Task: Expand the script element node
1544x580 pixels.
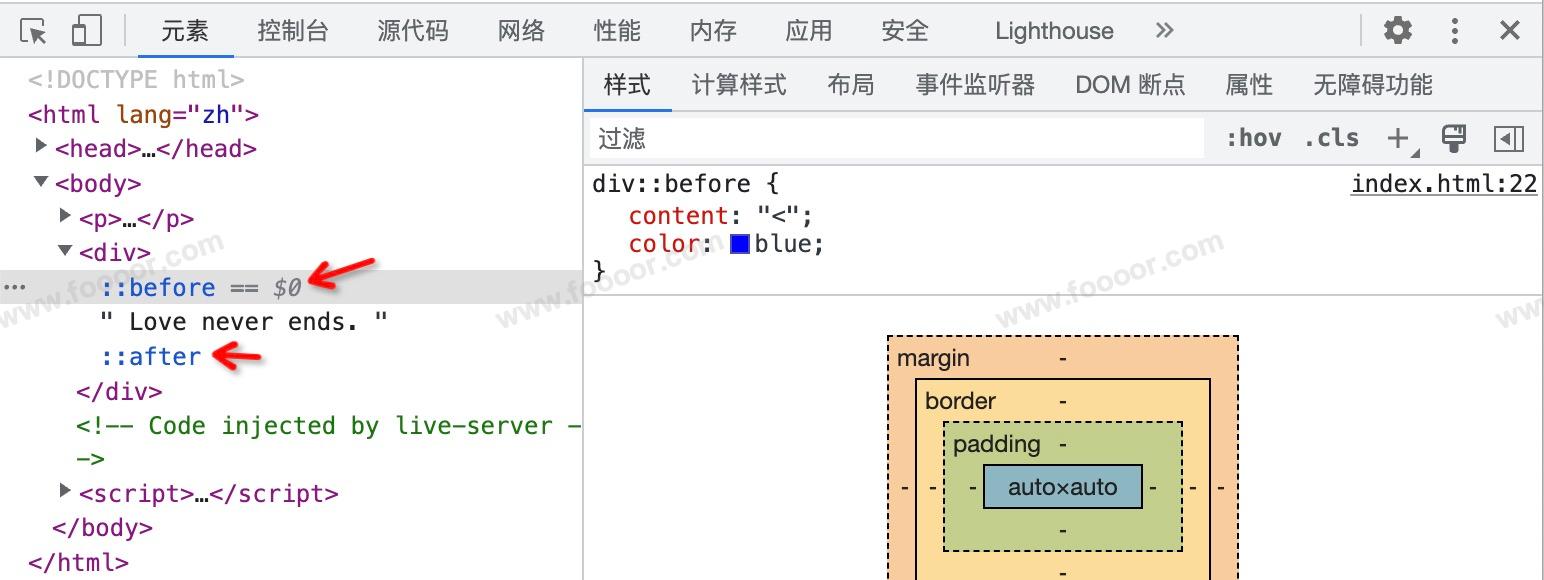Action: (x=65, y=491)
